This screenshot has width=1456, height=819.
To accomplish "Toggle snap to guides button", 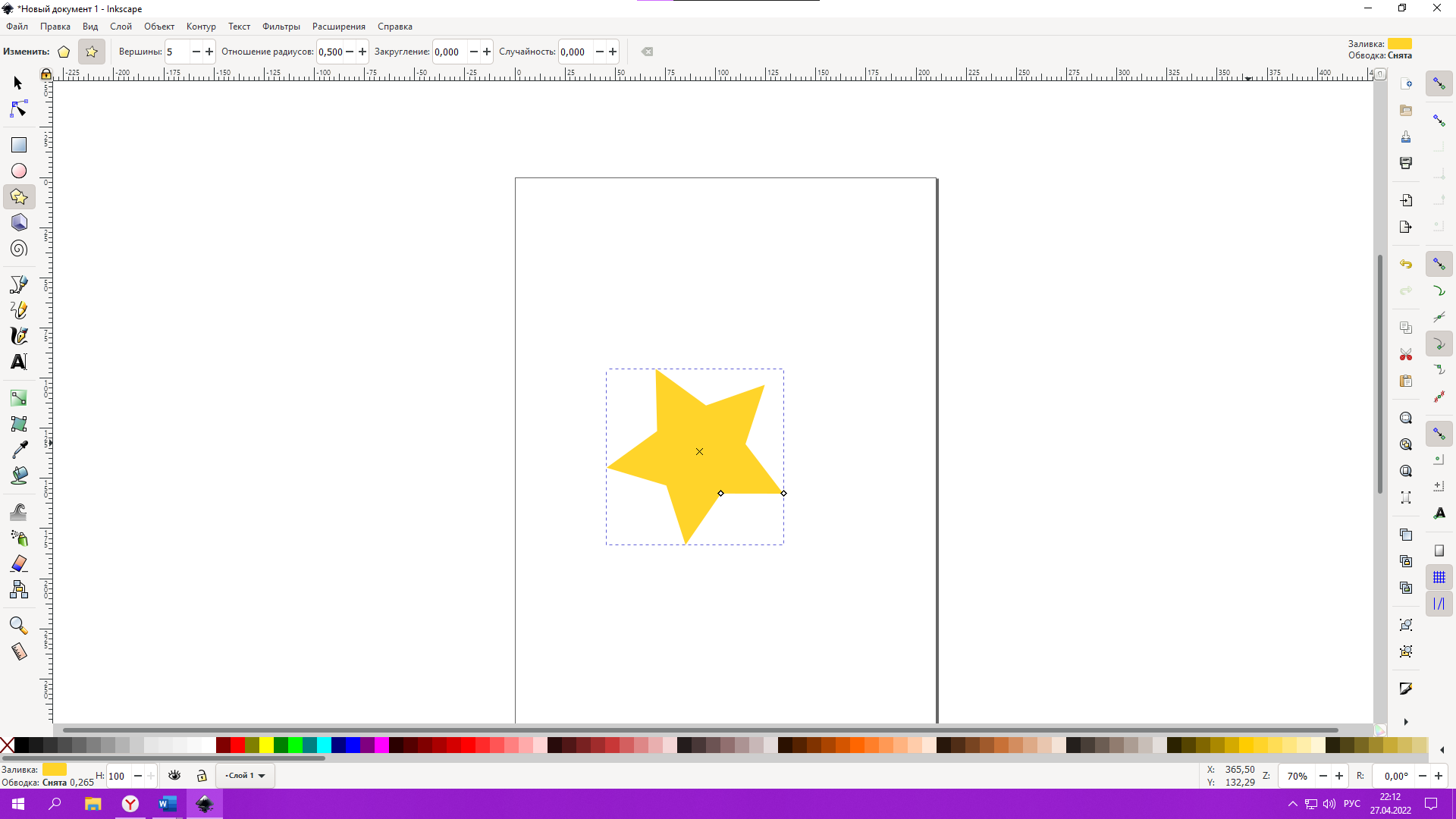I will [x=1439, y=604].
